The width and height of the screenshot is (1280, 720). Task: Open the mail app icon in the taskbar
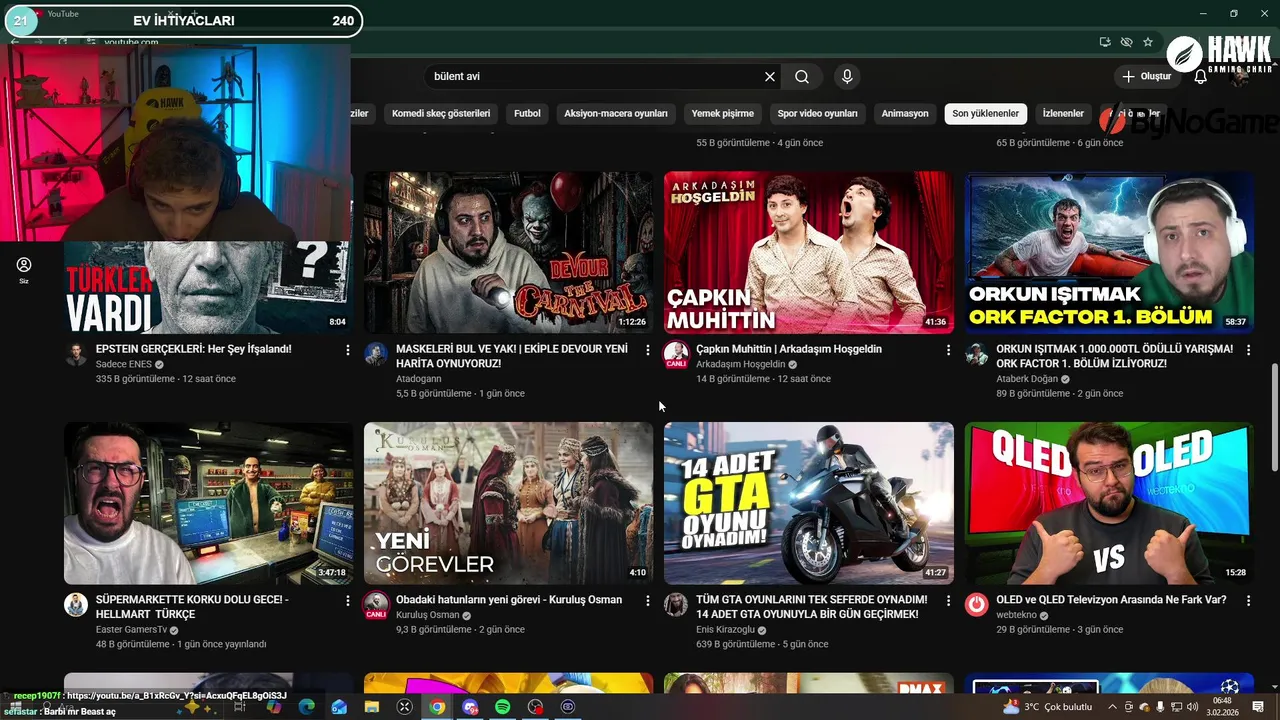[339, 707]
